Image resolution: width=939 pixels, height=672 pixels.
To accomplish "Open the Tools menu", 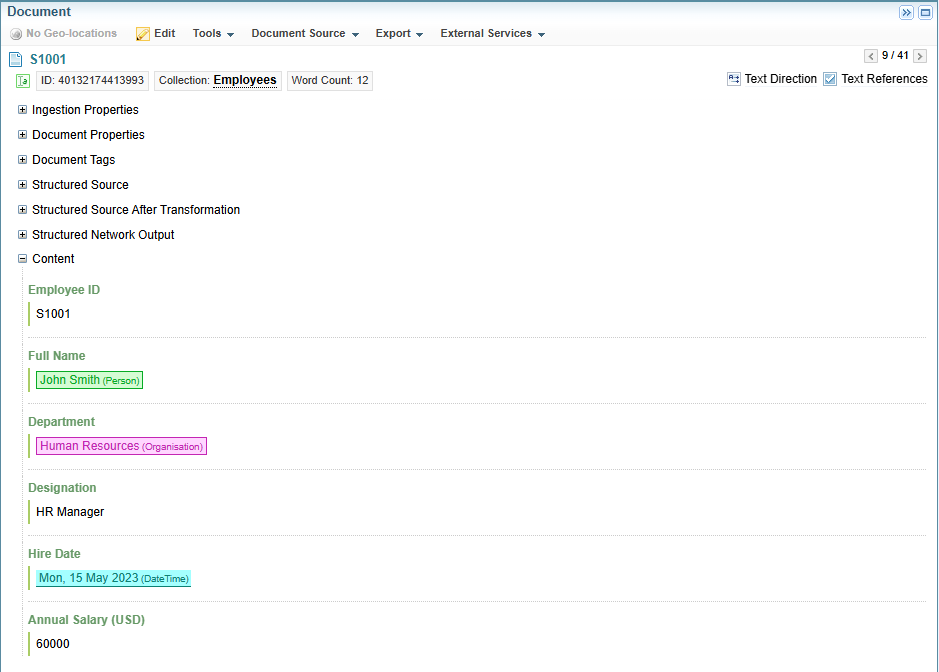I will click(213, 34).
